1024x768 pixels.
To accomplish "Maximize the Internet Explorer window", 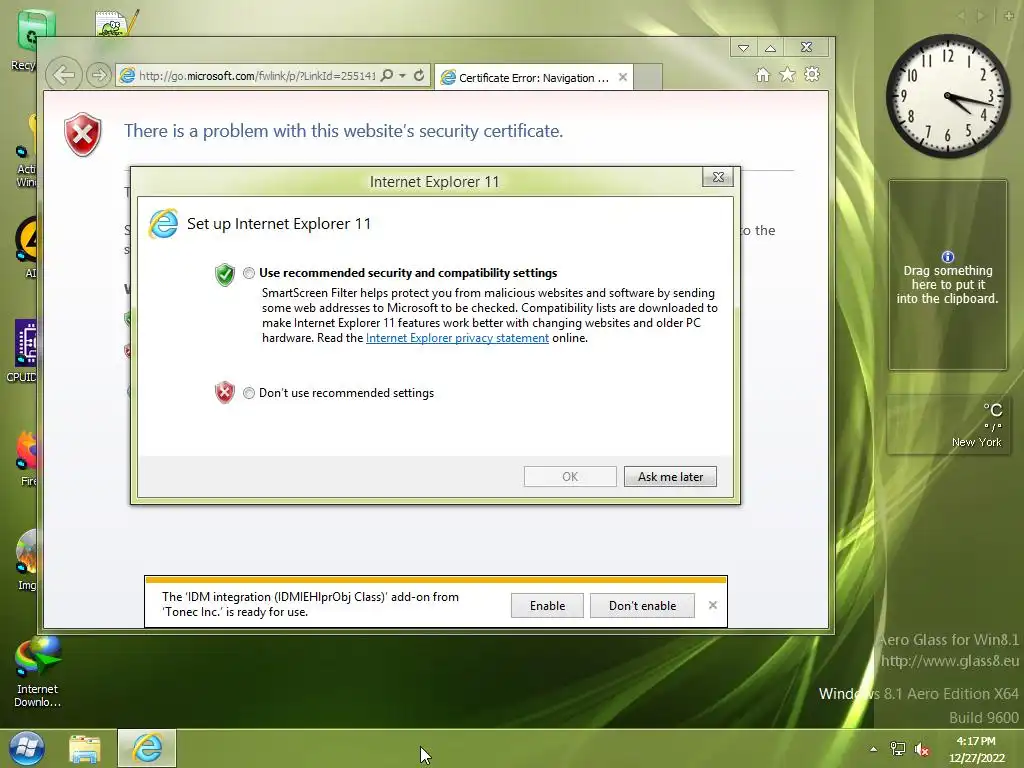I will 771,48.
